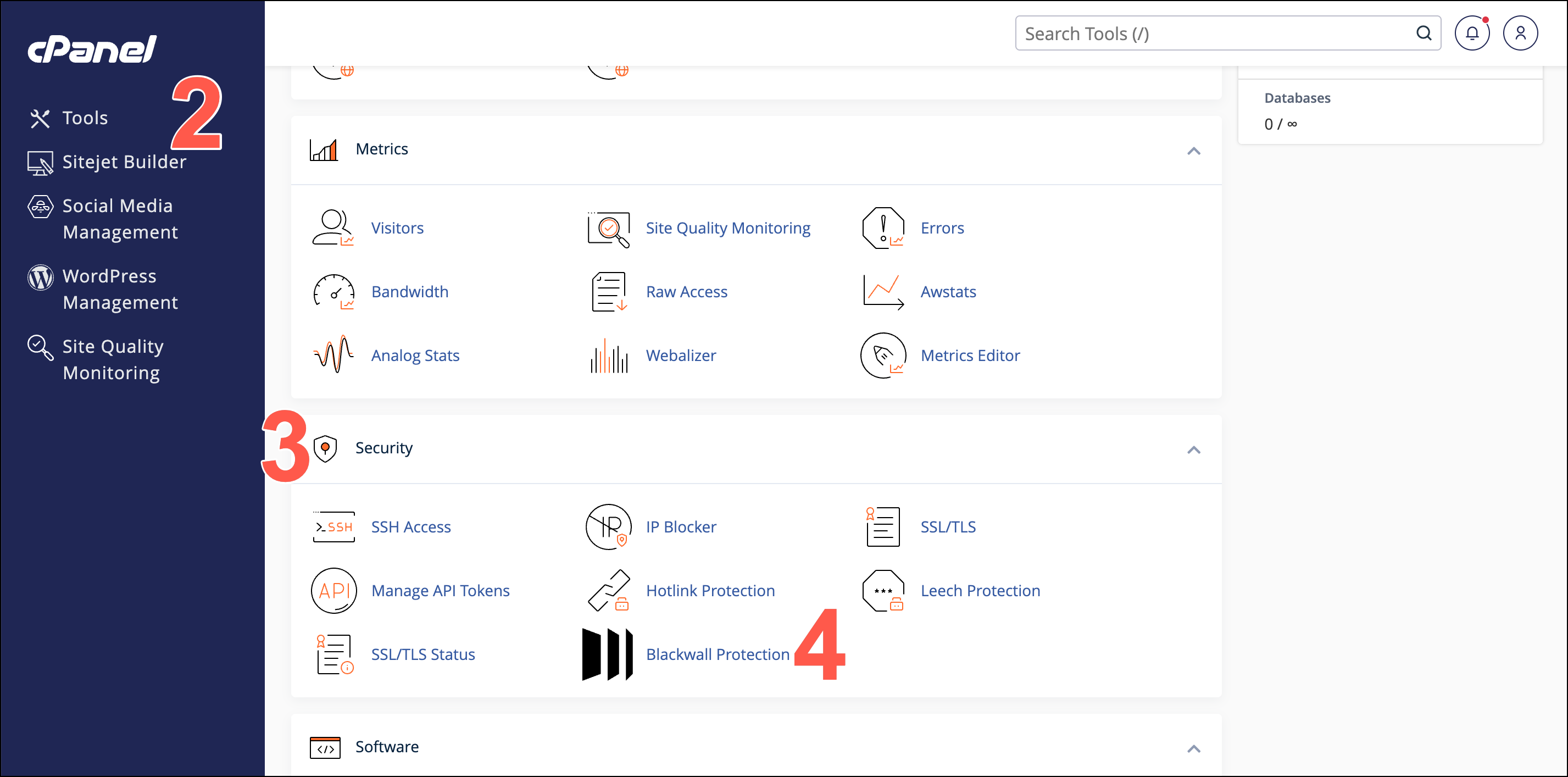
Task: Open the Hotlink Protection link
Action: pyautogui.click(x=710, y=591)
